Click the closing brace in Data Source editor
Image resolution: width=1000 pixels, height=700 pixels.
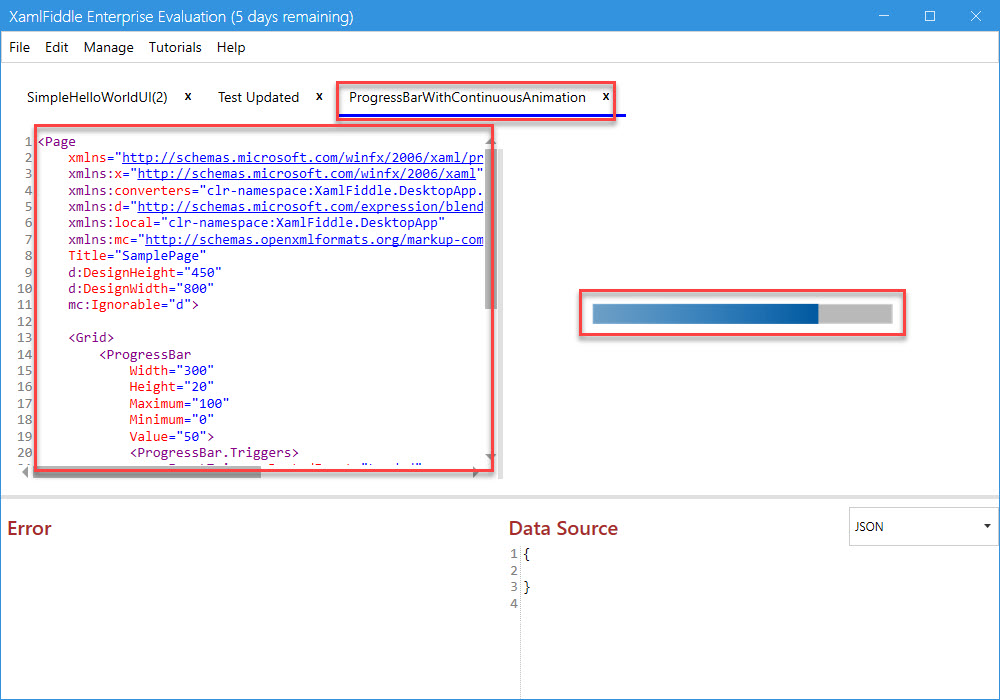tap(527, 587)
